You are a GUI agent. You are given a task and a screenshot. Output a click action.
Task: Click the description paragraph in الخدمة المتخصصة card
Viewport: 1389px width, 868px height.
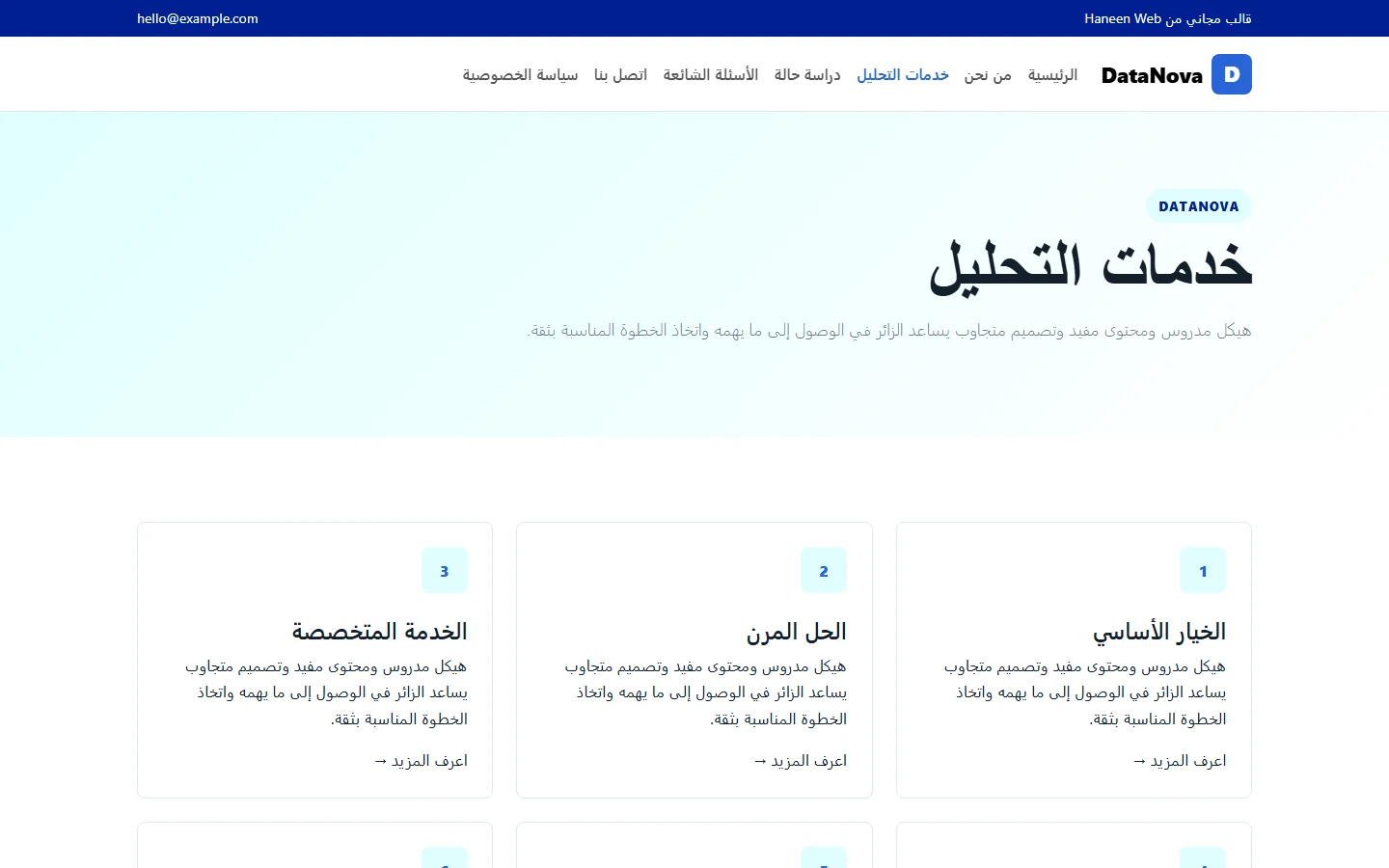326,692
